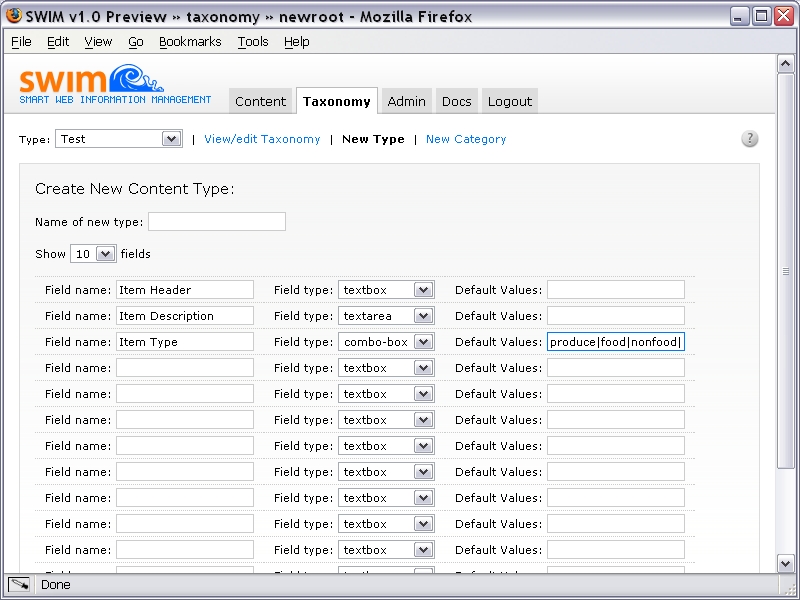Open the New Category link
Image resolution: width=800 pixels, height=600 pixels.
466,139
